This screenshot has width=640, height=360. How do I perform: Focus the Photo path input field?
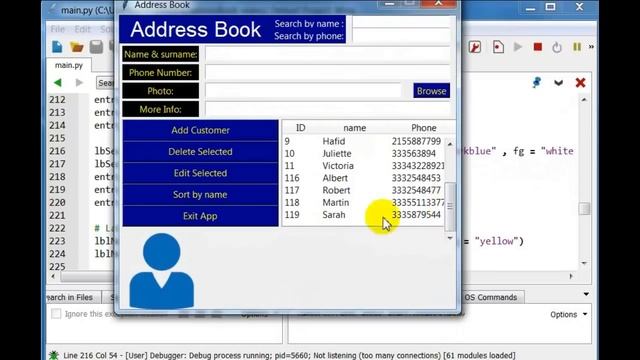coord(303,91)
